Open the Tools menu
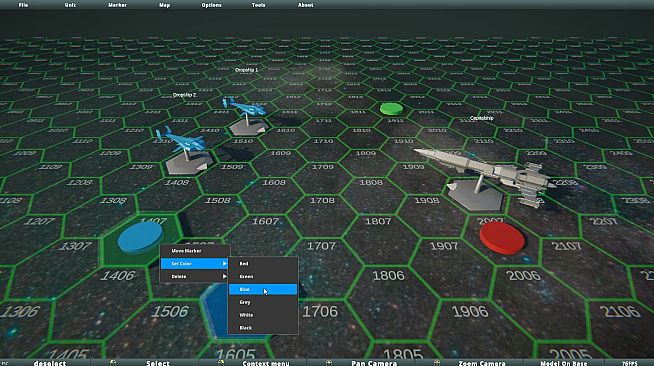The width and height of the screenshot is (654, 366). (x=258, y=5)
